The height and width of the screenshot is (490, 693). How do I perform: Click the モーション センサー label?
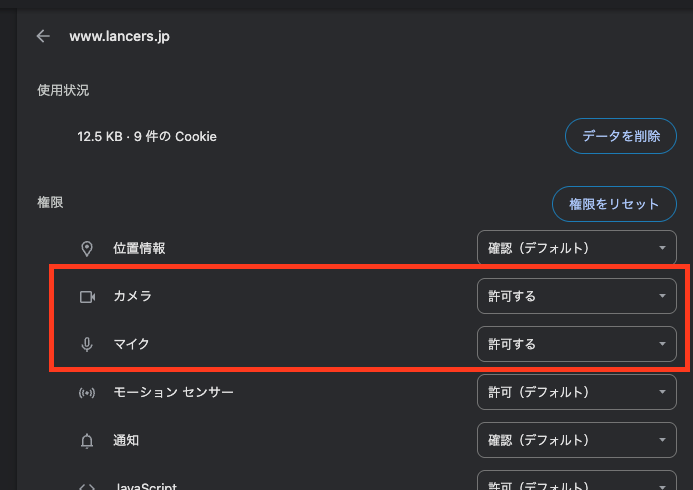pos(174,392)
